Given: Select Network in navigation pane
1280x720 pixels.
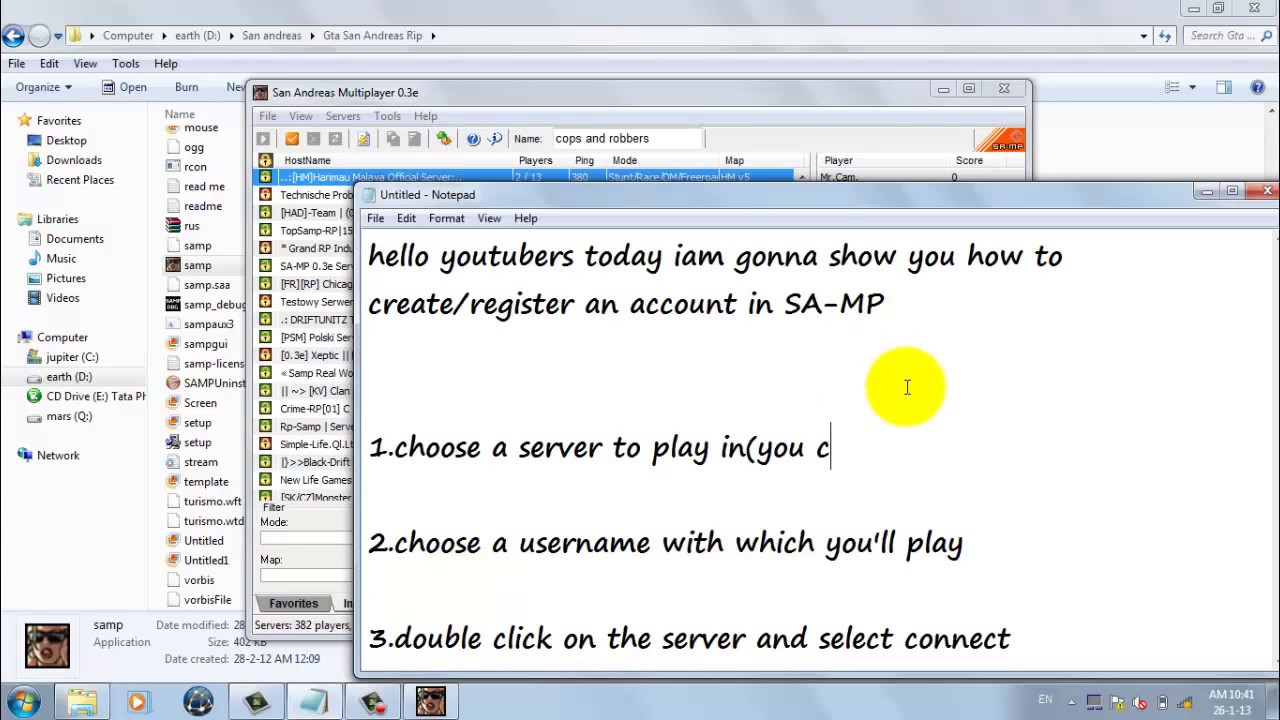Looking at the screenshot, I should pos(58,455).
